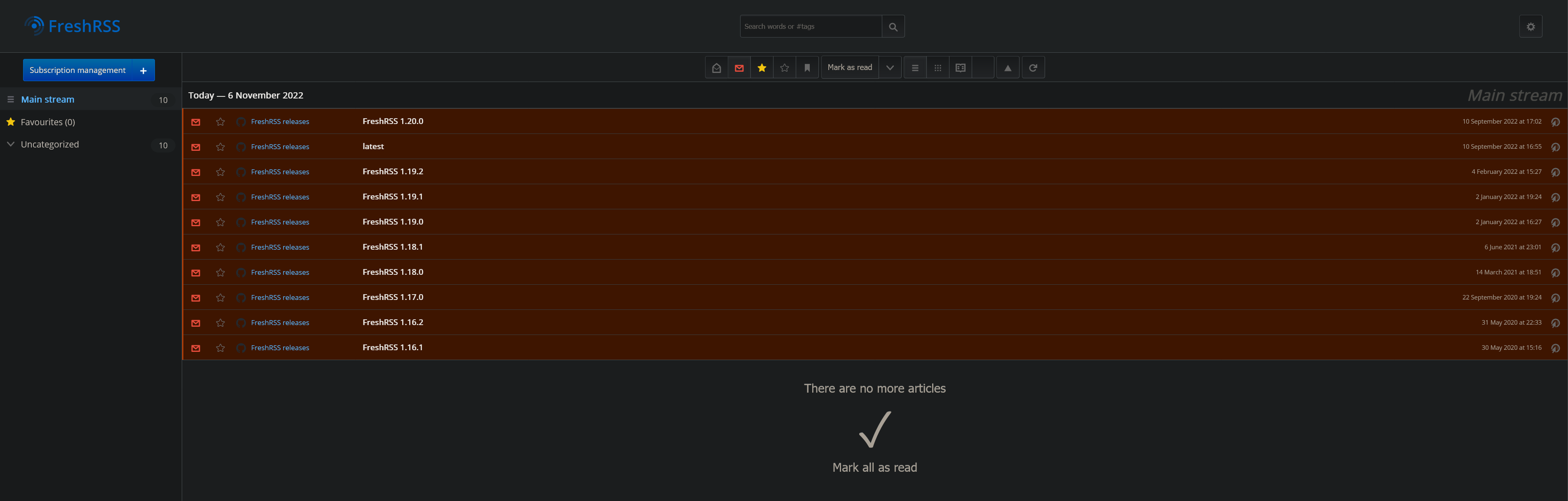Toggle show read articles envelope
The width and height of the screenshot is (1568, 501).
click(717, 68)
